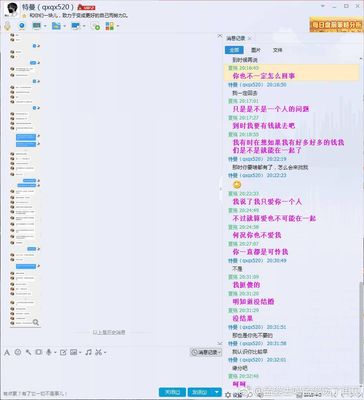364x400 pixels.
Task: Insert a picture via image icon
Action: coord(74,352)
